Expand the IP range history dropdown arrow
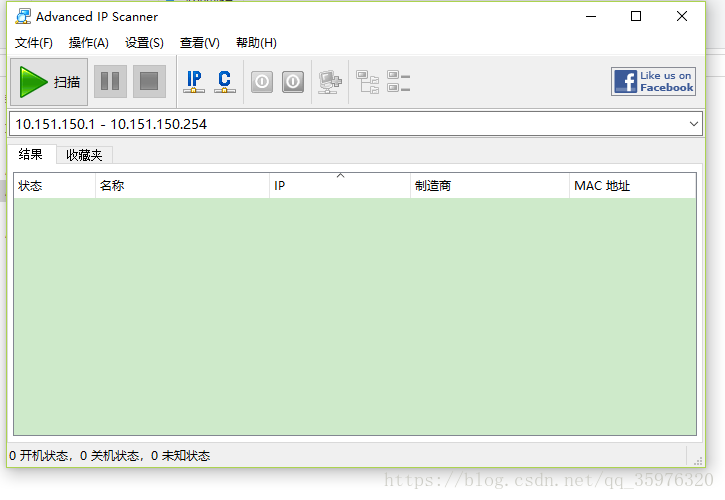 tap(694, 124)
